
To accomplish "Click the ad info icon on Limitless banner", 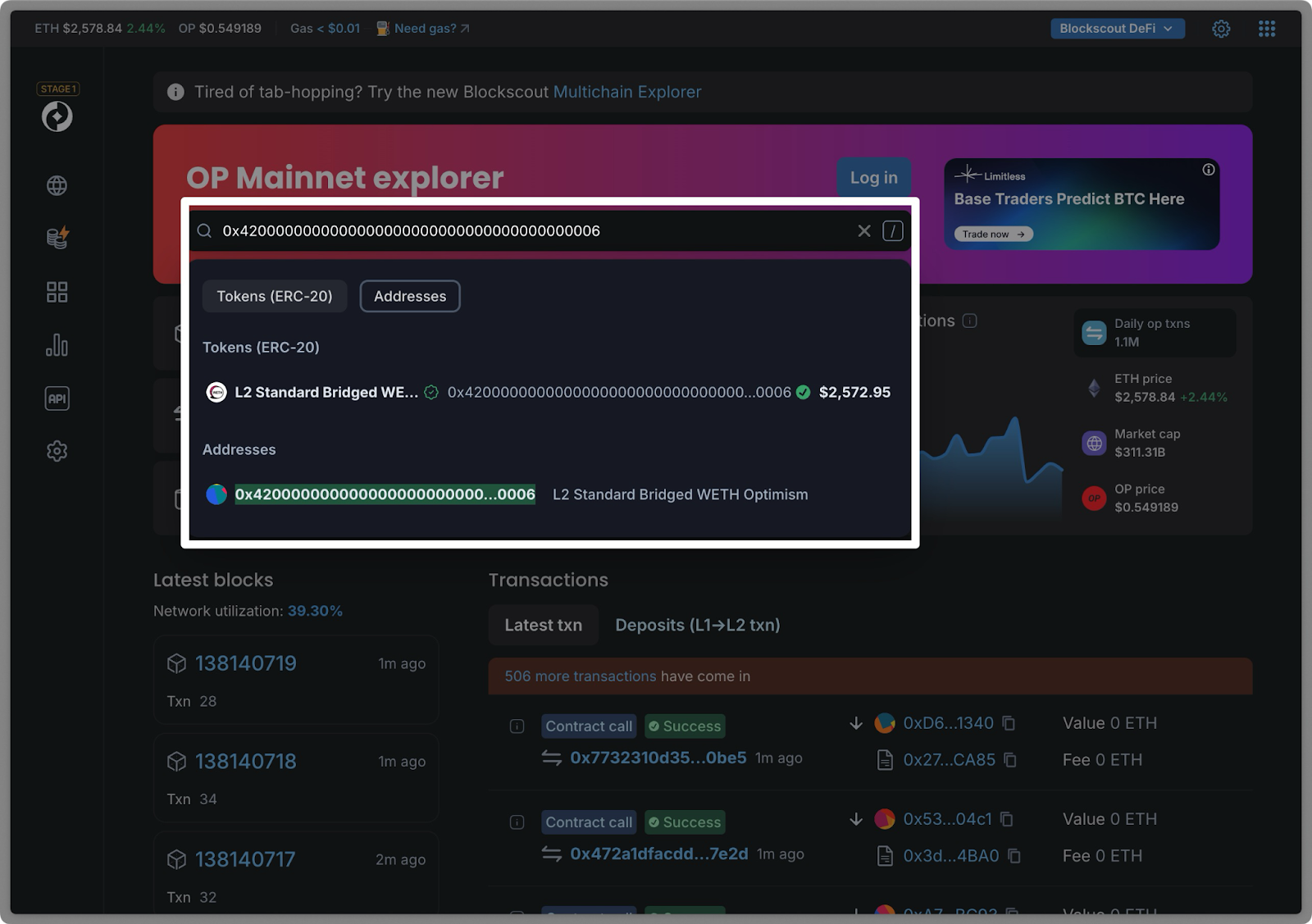I will point(1209,170).
